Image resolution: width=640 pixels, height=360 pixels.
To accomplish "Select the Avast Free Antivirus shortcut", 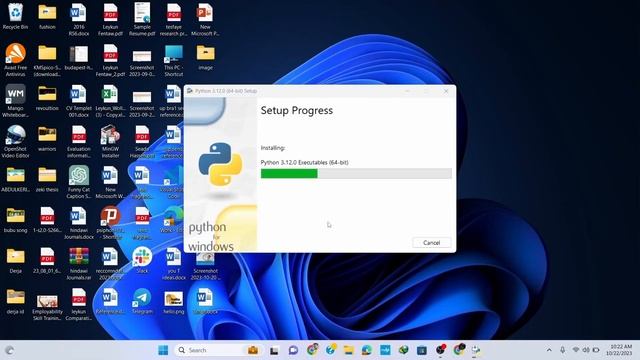I will tap(16, 60).
